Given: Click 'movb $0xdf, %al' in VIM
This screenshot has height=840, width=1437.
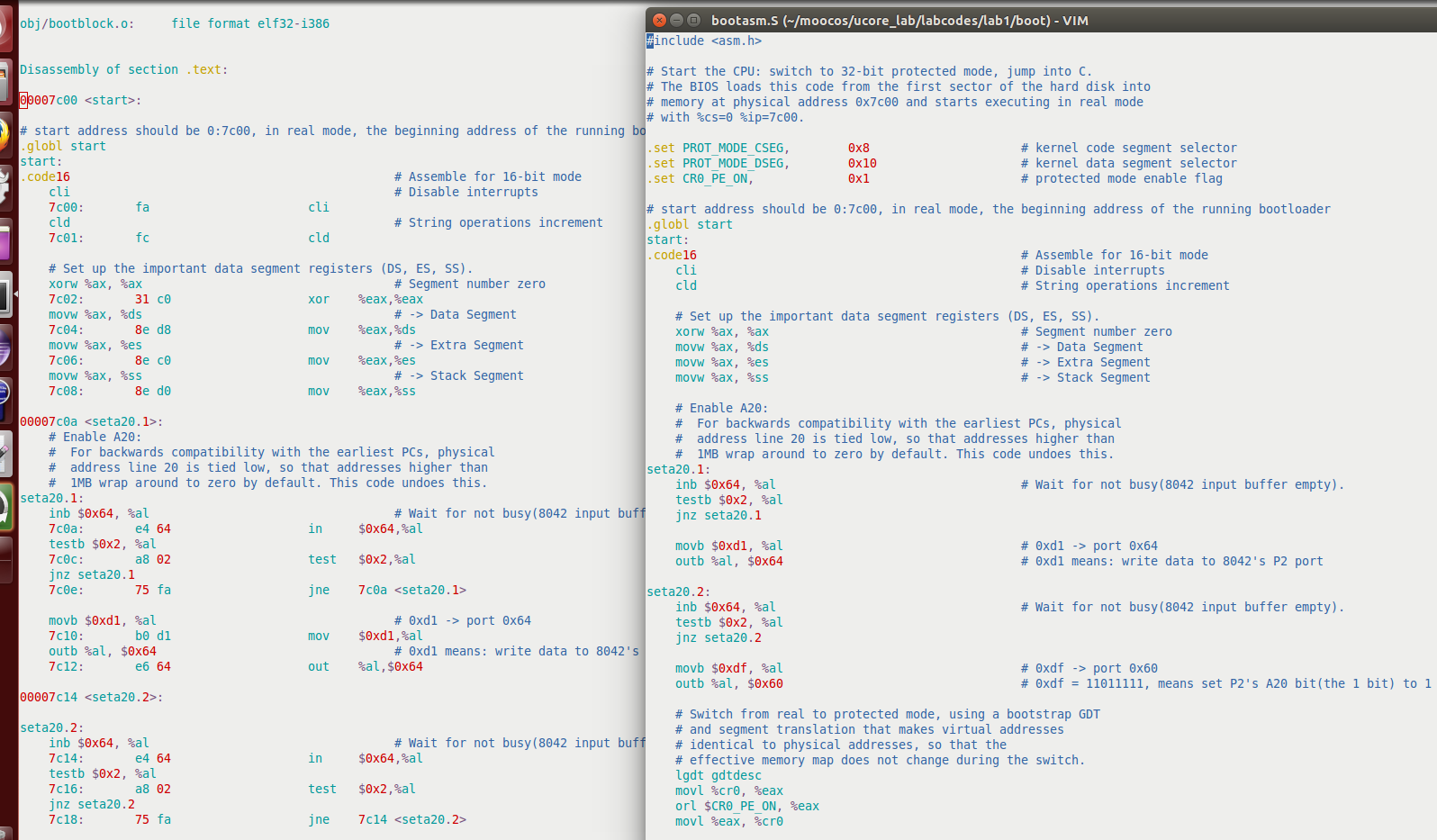Looking at the screenshot, I should tap(728, 668).
